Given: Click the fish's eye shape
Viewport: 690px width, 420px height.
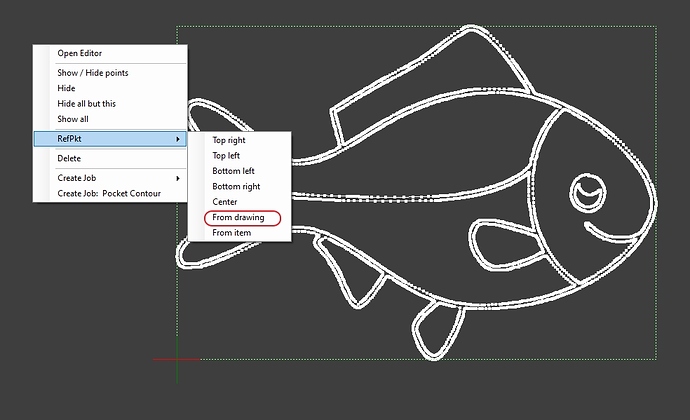Looking at the screenshot, I should 589,188.
